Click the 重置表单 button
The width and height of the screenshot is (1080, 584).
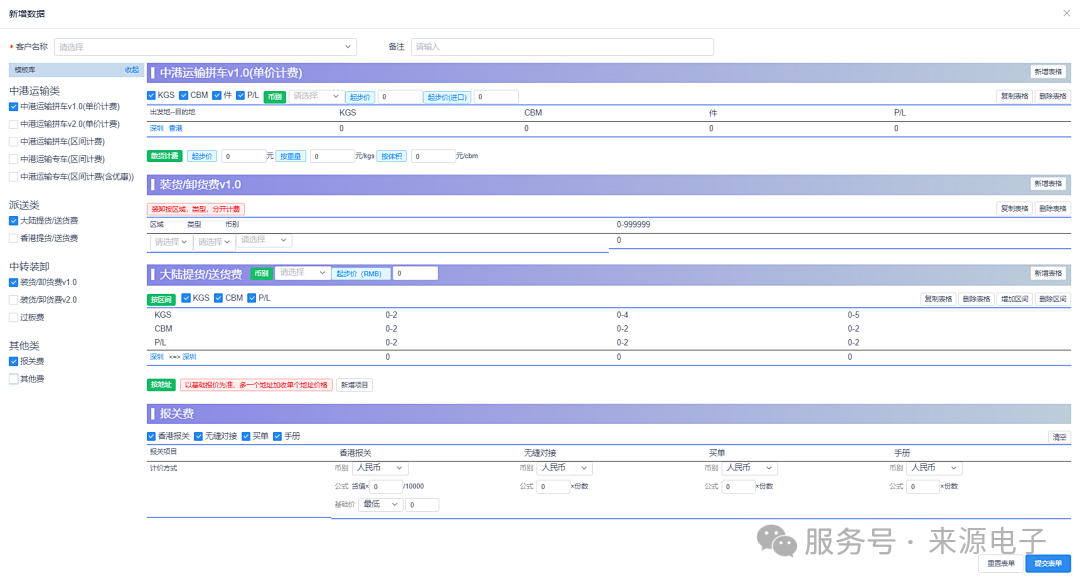click(1001, 563)
